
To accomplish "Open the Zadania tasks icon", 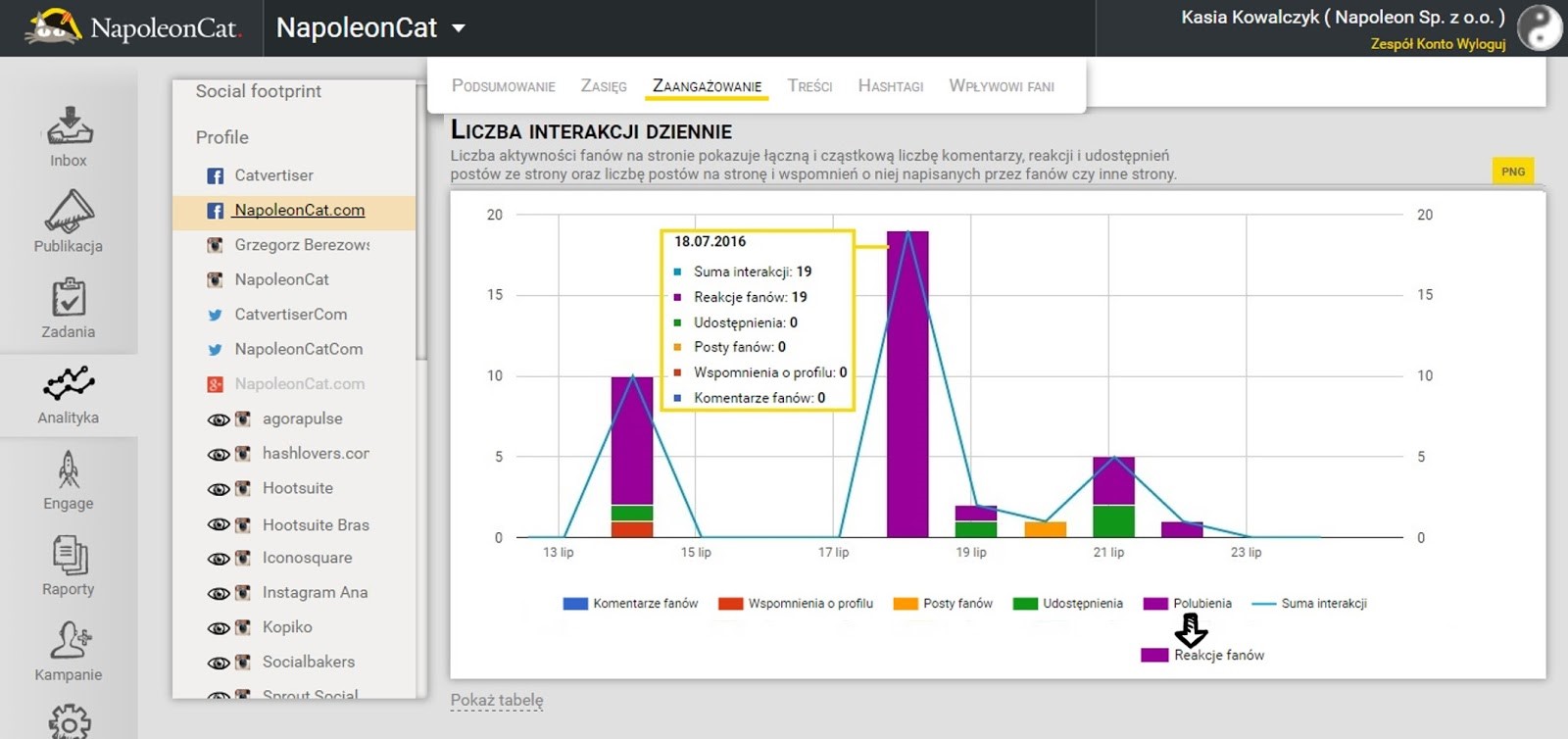I will click(x=69, y=297).
